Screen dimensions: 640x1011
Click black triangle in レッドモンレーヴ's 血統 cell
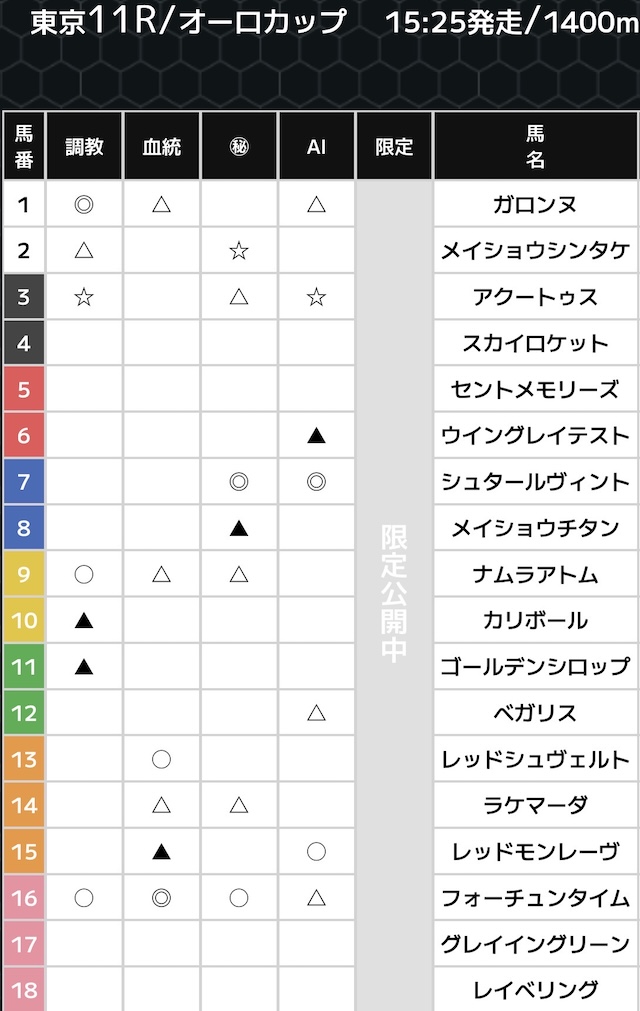[161, 851]
